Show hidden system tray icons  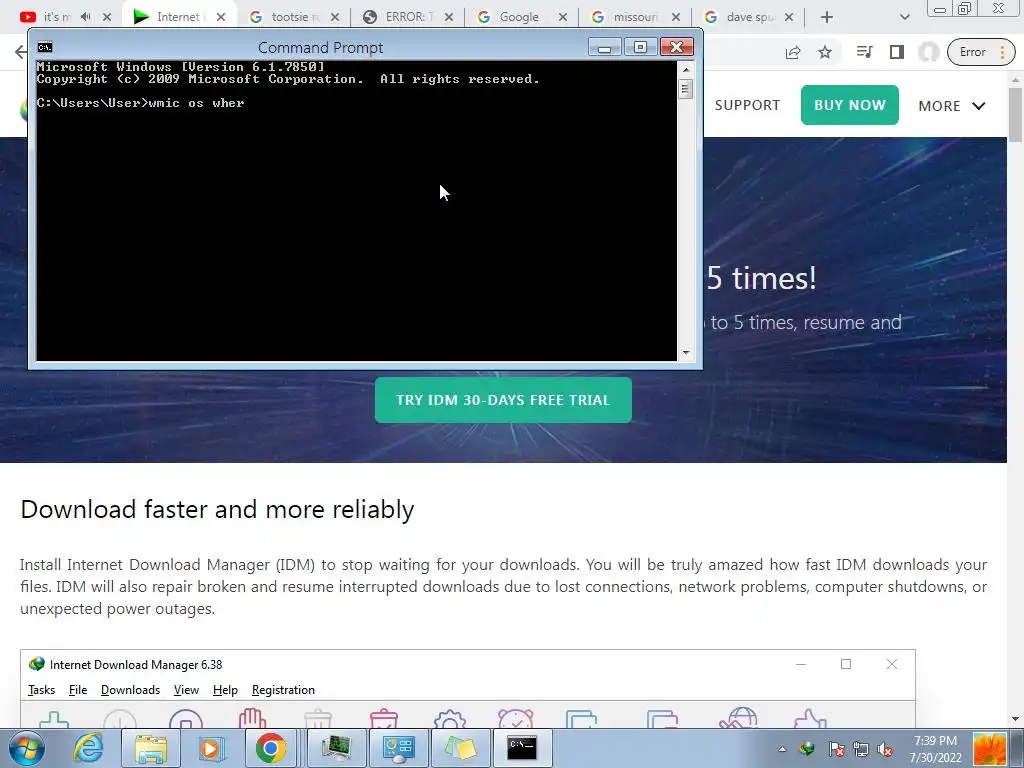coord(782,749)
